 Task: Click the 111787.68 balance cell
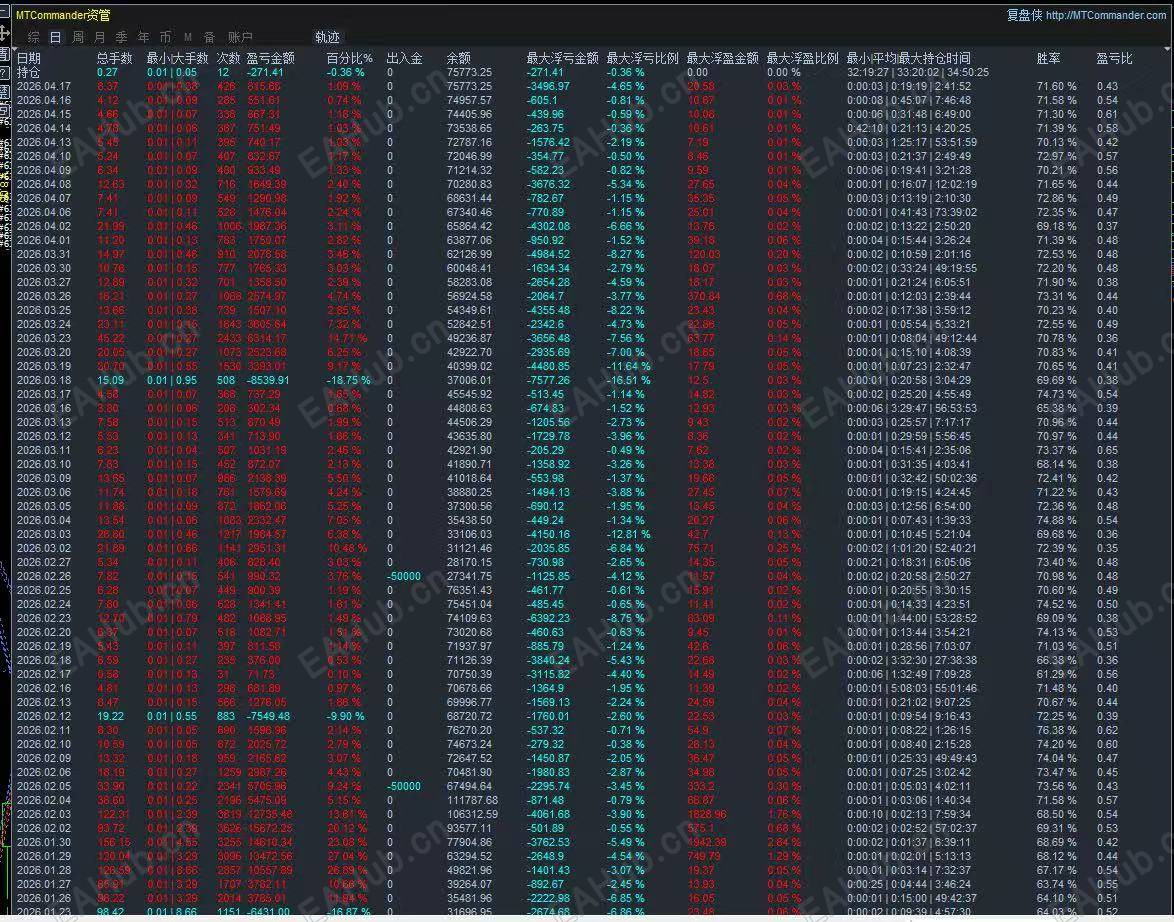click(472, 800)
